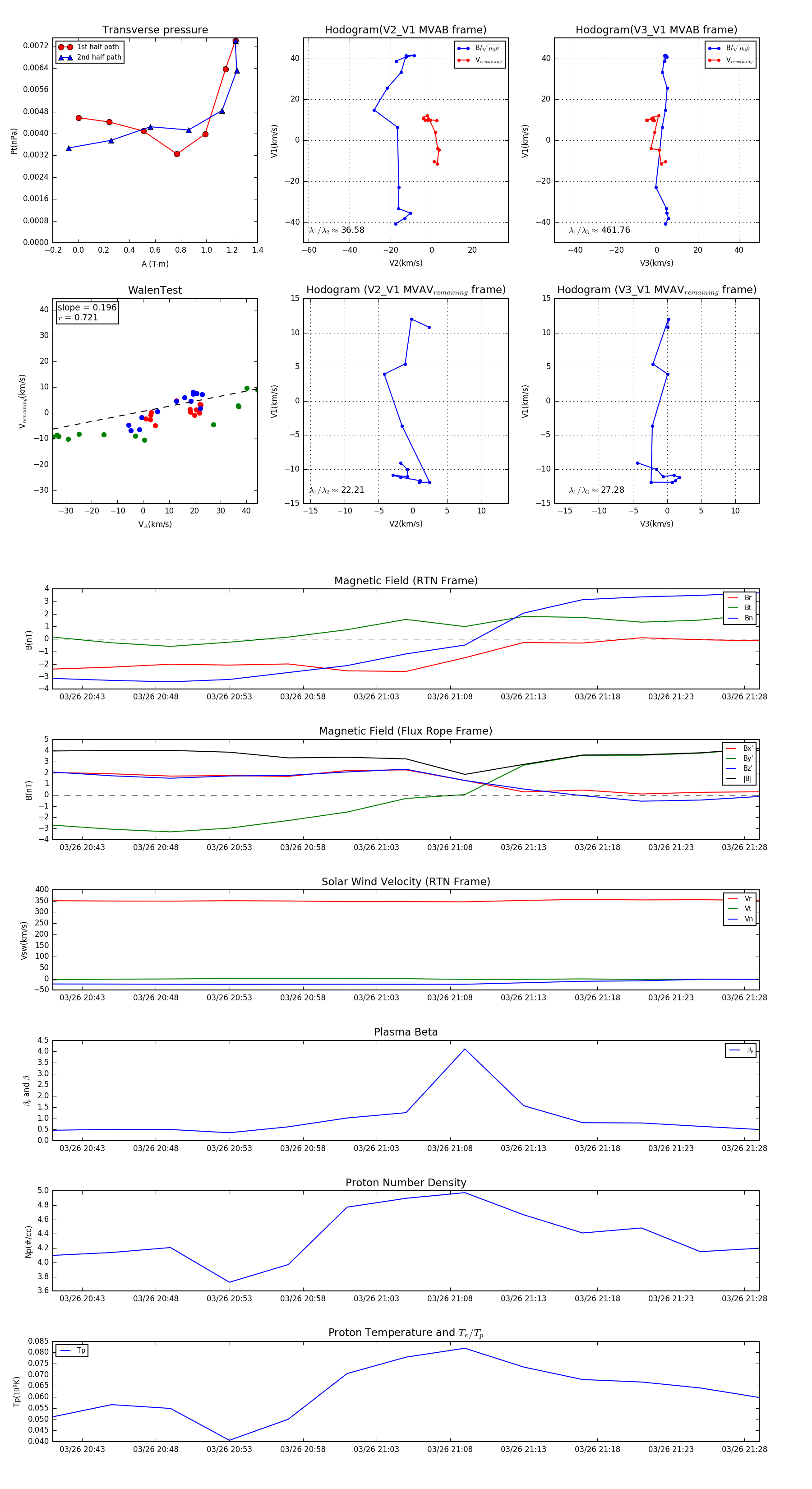This screenshot has width=812, height=1489.
Task: Click the 'Magnetic Field (Flux Rope Frame)' title
Action: coord(406,731)
